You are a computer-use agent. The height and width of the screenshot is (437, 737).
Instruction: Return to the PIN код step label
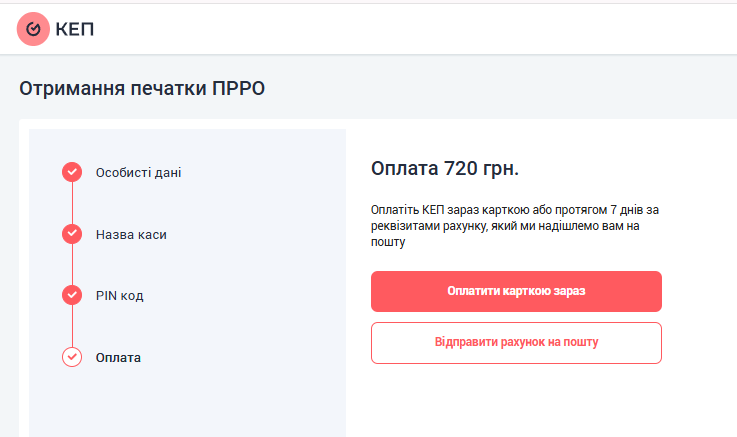[119, 296]
